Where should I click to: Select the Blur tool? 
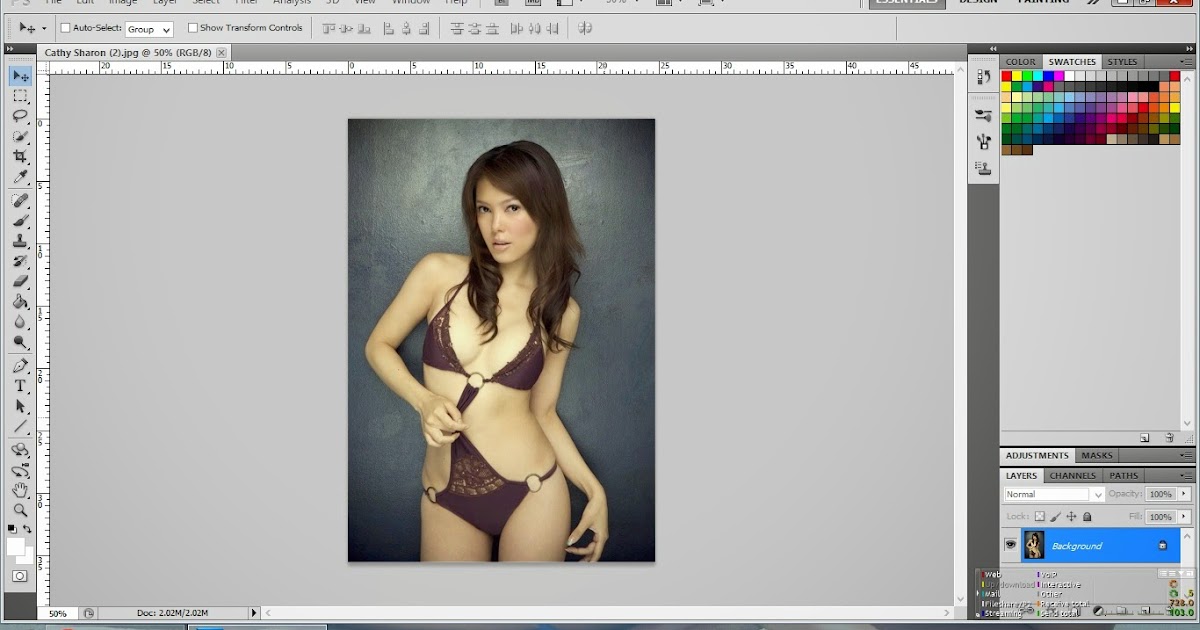pos(20,321)
